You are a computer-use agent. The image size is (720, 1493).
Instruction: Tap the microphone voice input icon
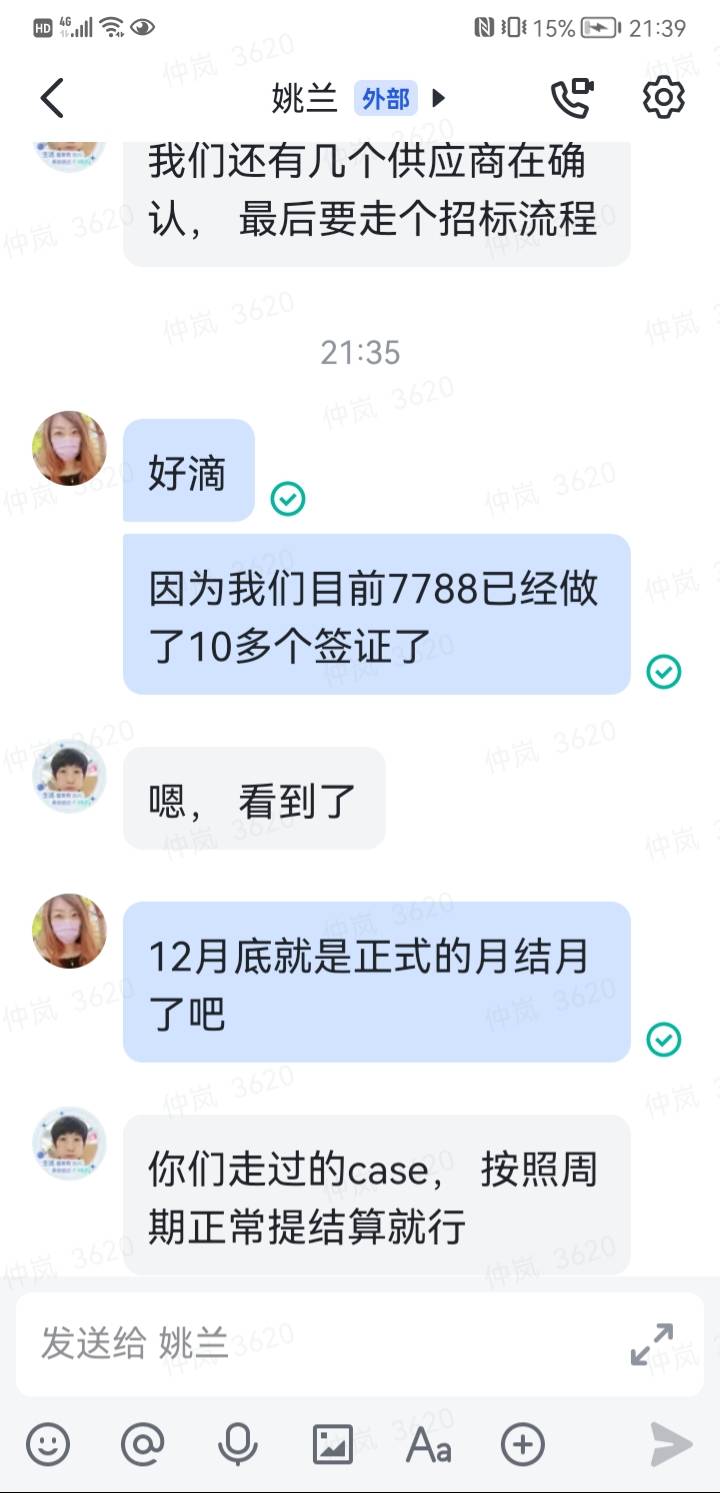point(237,1444)
